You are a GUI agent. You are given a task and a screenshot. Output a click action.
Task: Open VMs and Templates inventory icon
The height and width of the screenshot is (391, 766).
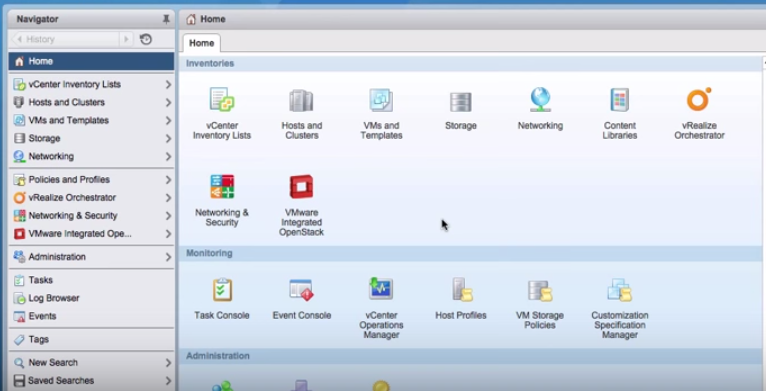(381, 100)
